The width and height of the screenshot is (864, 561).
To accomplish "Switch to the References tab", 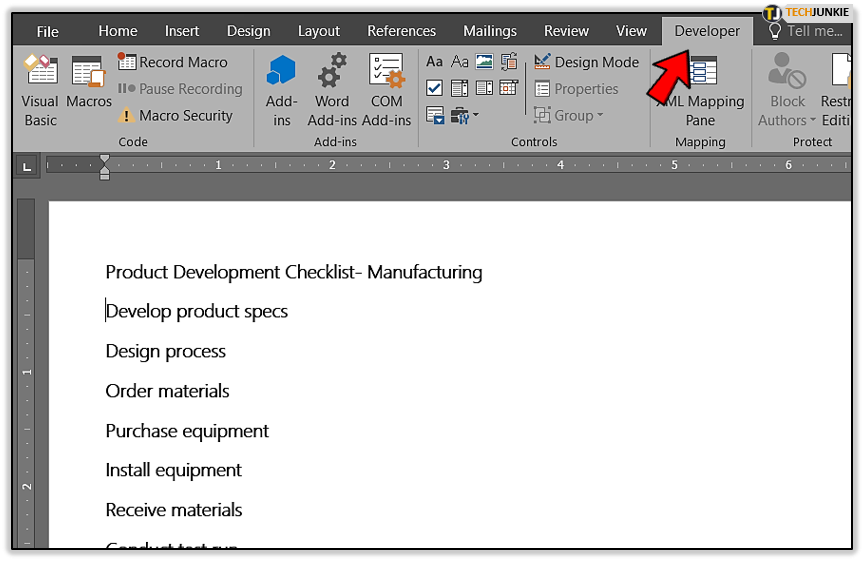I will [x=401, y=31].
